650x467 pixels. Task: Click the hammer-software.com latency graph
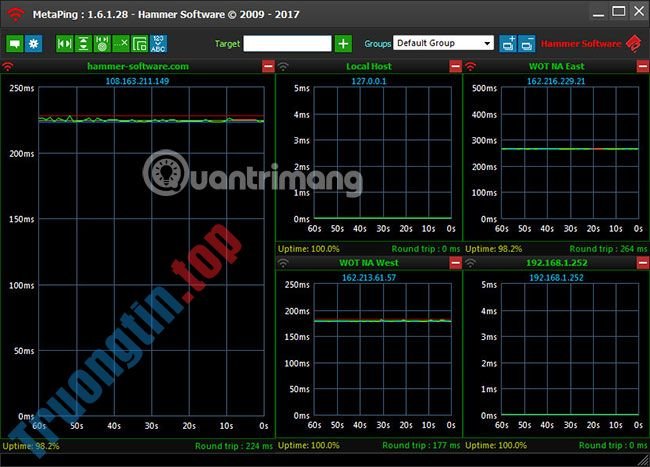(151, 251)
